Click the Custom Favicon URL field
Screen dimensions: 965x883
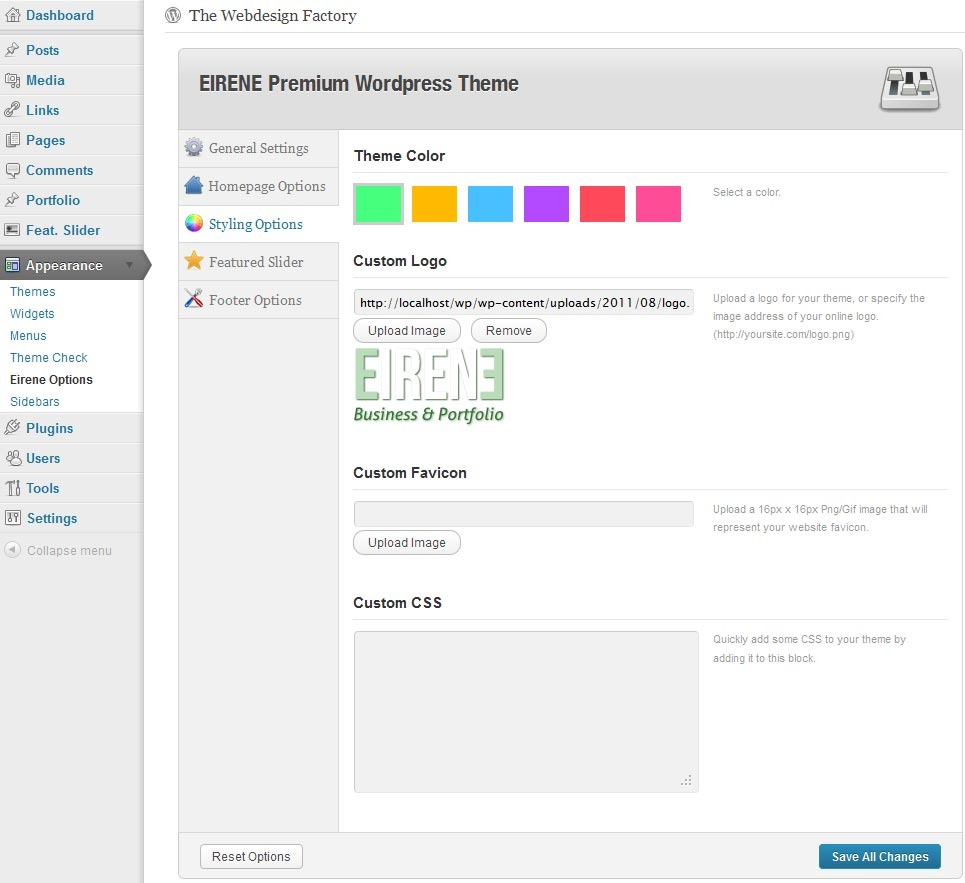(523, 514)
